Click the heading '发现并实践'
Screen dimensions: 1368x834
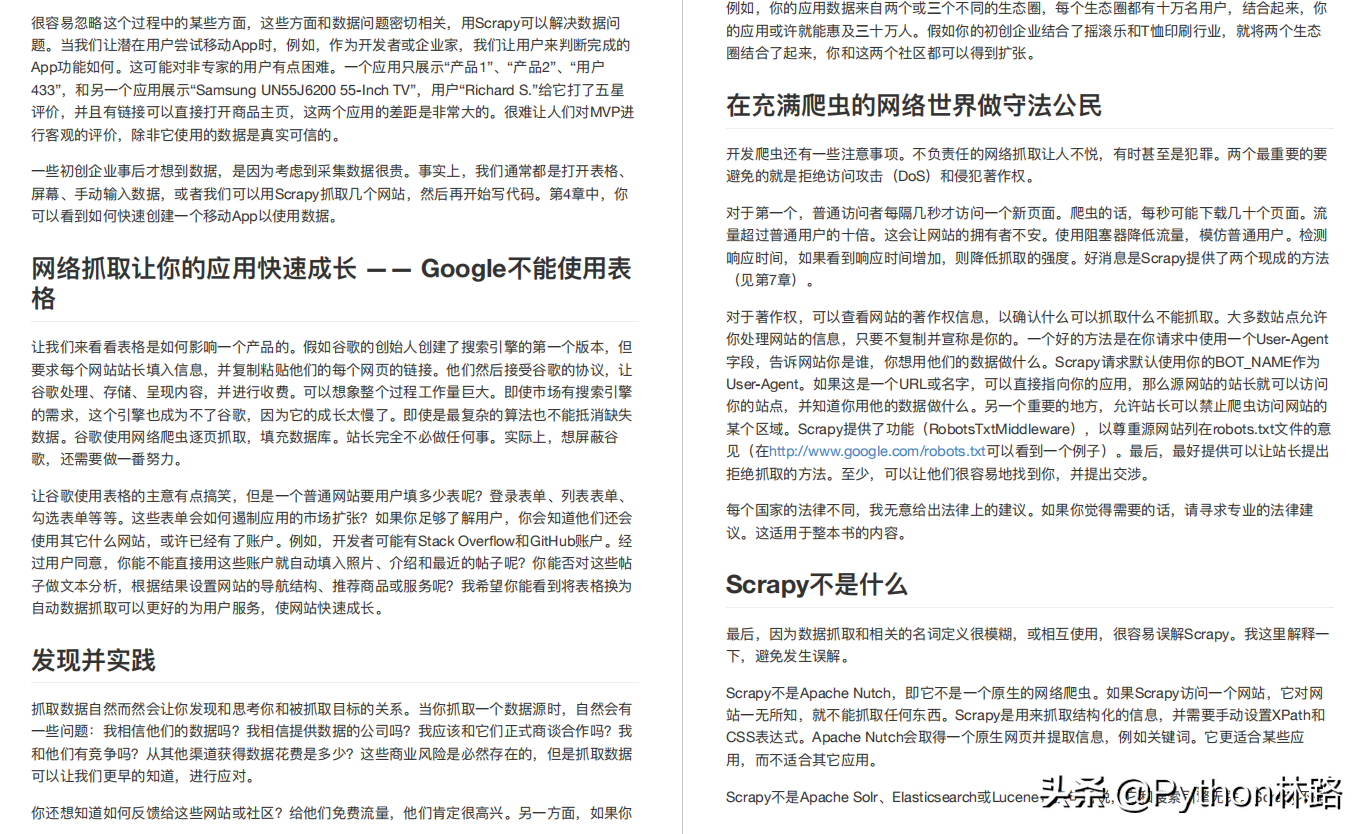pos(93,660)
